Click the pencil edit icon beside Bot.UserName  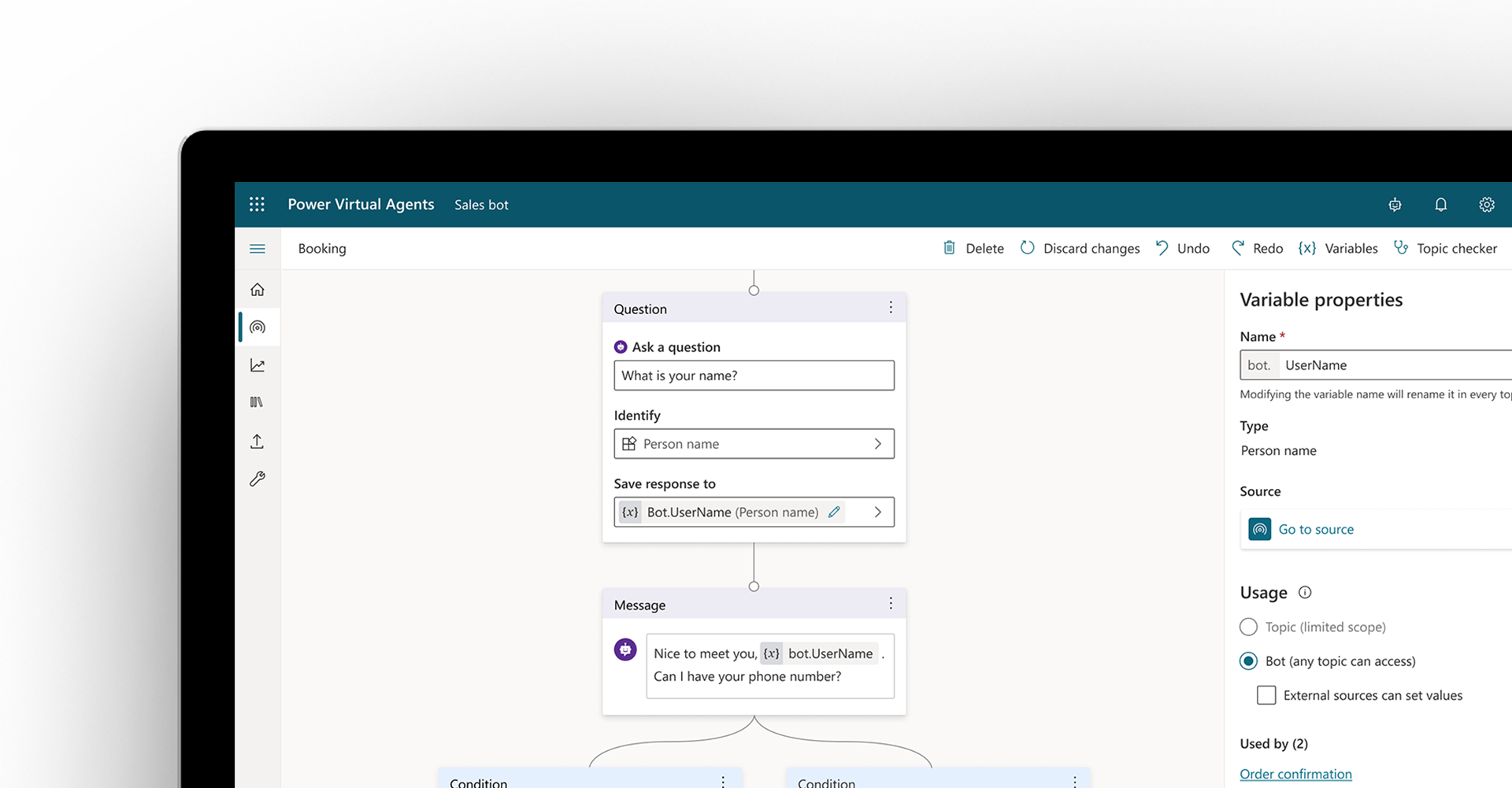pos(834,512)
